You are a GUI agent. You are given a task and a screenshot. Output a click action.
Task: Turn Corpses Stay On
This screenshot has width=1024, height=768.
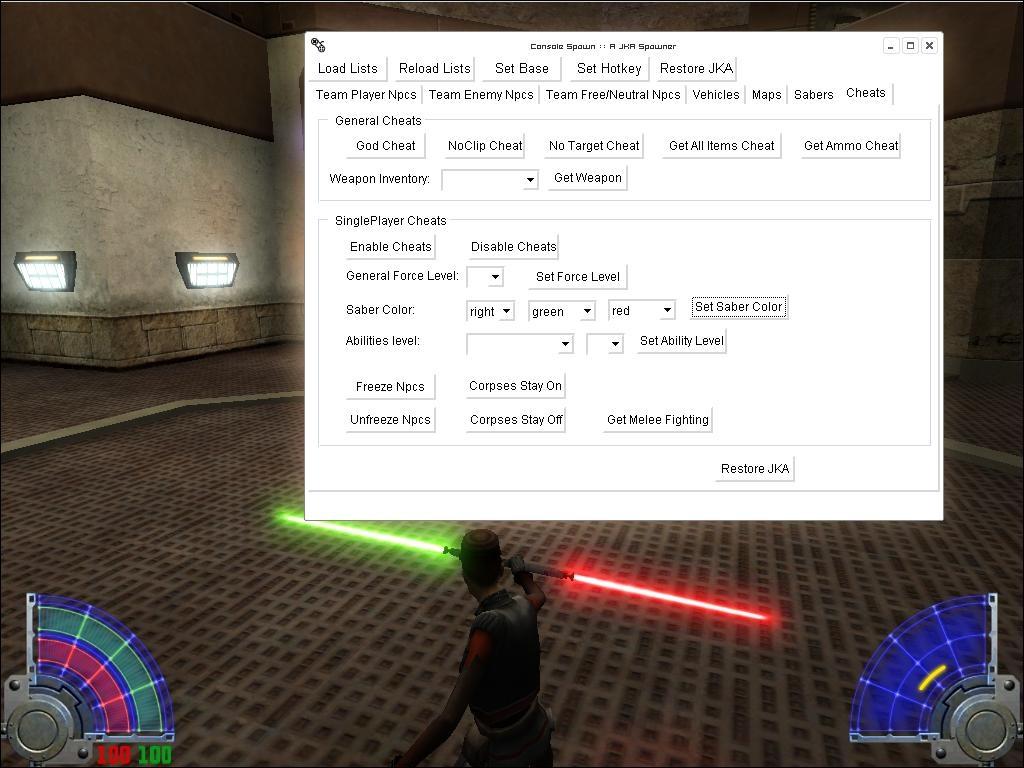pyautogui.click(x=515, y=386)
